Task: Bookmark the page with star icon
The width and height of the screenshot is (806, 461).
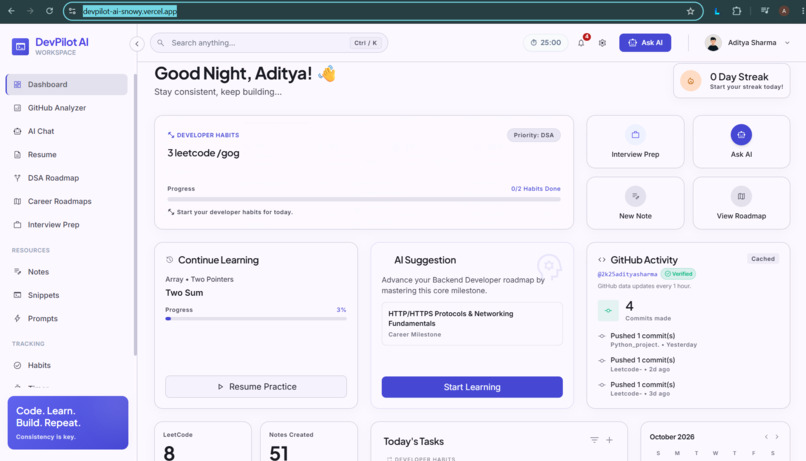Action: (x=690, y=11)
